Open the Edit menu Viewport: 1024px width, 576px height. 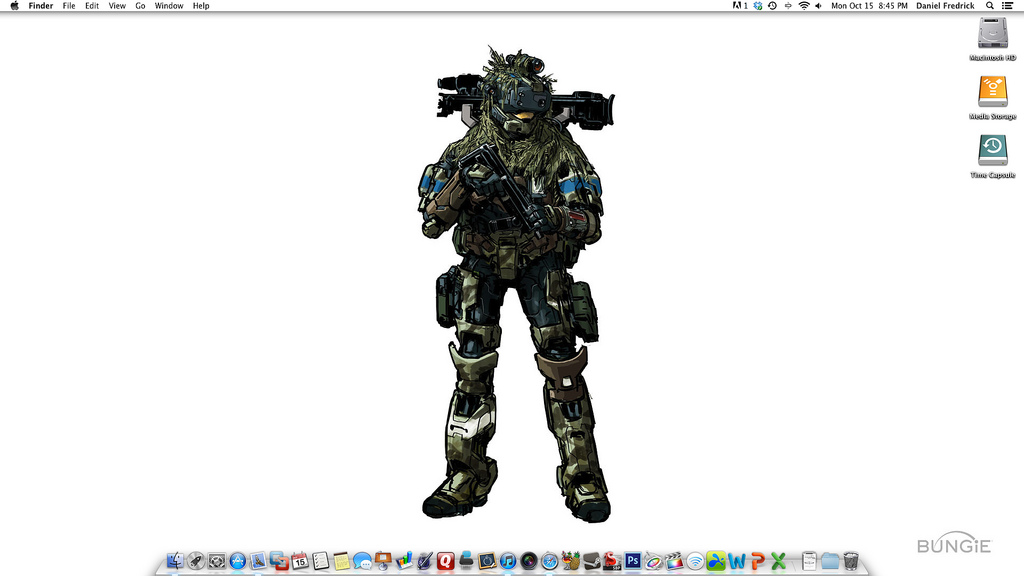click(x=92, y=6)
